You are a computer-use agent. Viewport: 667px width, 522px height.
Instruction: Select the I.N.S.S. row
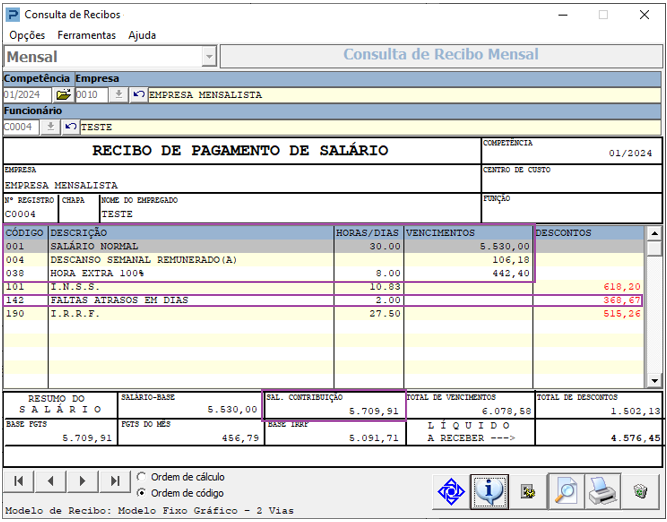coord(323,287)
